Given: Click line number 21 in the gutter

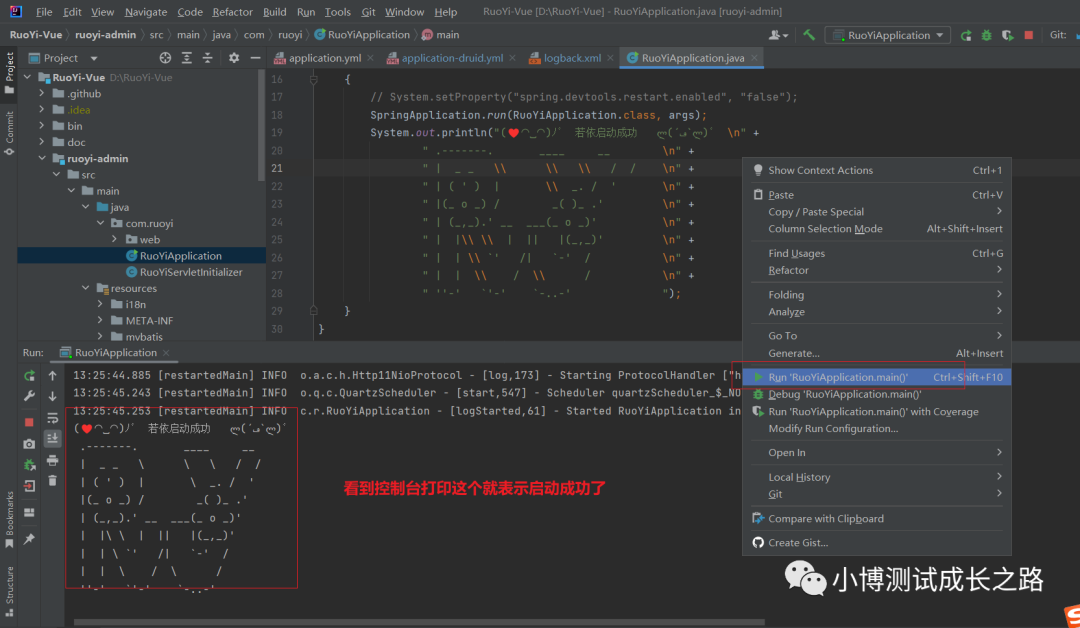Looking at the screenshot, I should pyautogui.click(x=277, y=168).
